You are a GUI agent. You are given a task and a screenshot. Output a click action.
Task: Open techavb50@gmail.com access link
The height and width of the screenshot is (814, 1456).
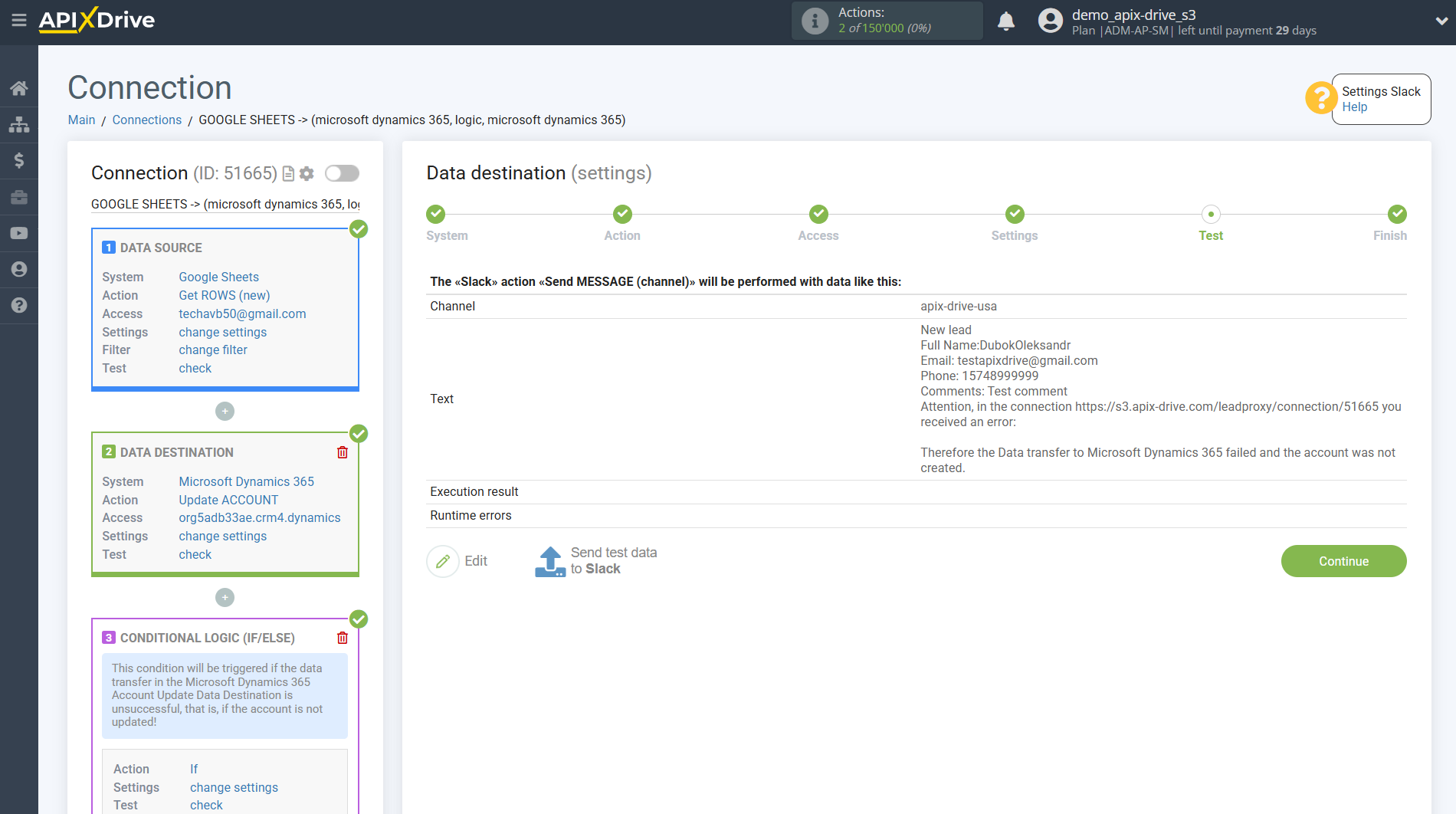pos(242,313)
